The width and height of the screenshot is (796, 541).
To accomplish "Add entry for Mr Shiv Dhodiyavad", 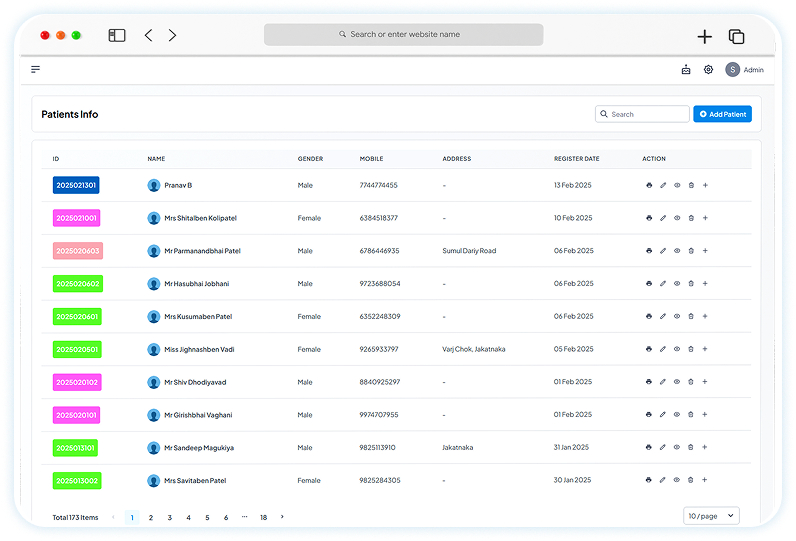I will pyautogui.click(x=705, y=382).
